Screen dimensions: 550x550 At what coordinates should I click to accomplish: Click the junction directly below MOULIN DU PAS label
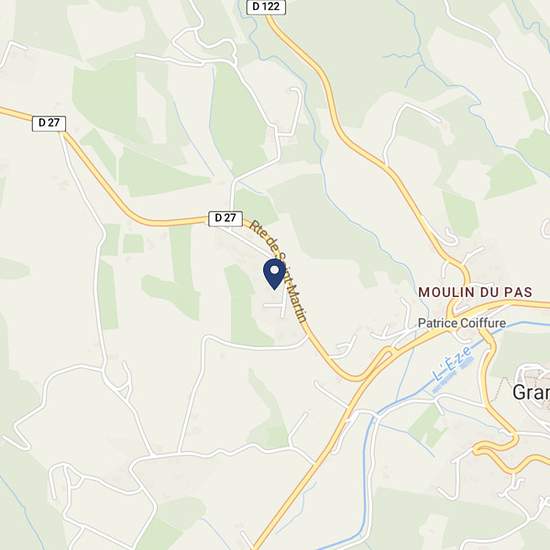click(452, 311)
